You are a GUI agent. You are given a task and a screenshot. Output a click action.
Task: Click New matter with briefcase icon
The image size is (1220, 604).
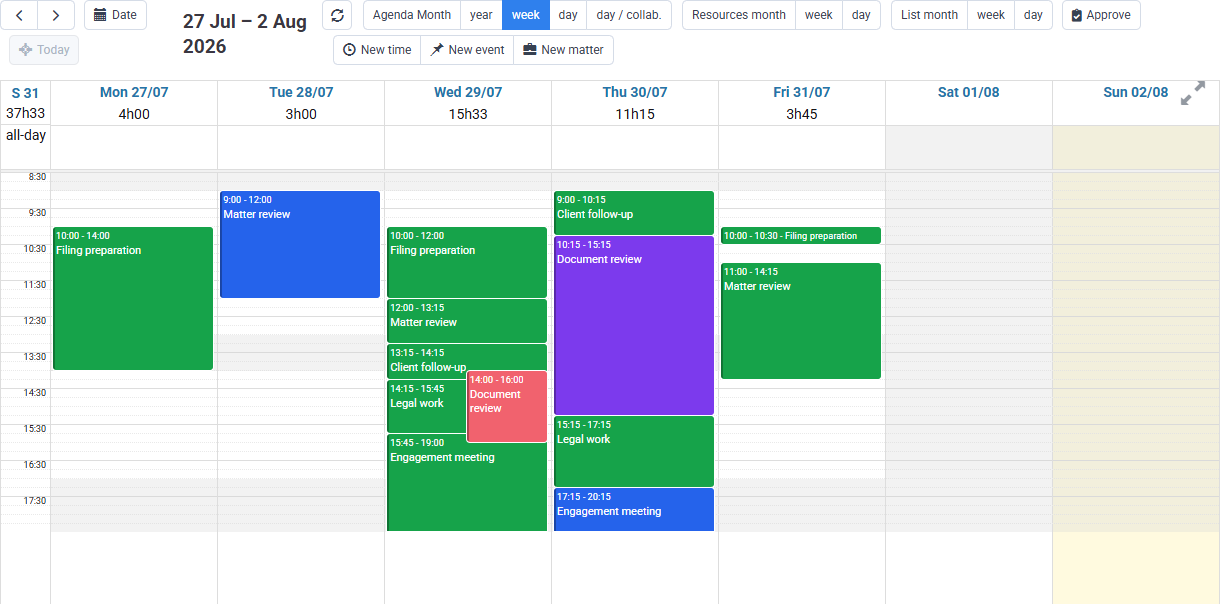pyautogui.click(x=563, y=50)
